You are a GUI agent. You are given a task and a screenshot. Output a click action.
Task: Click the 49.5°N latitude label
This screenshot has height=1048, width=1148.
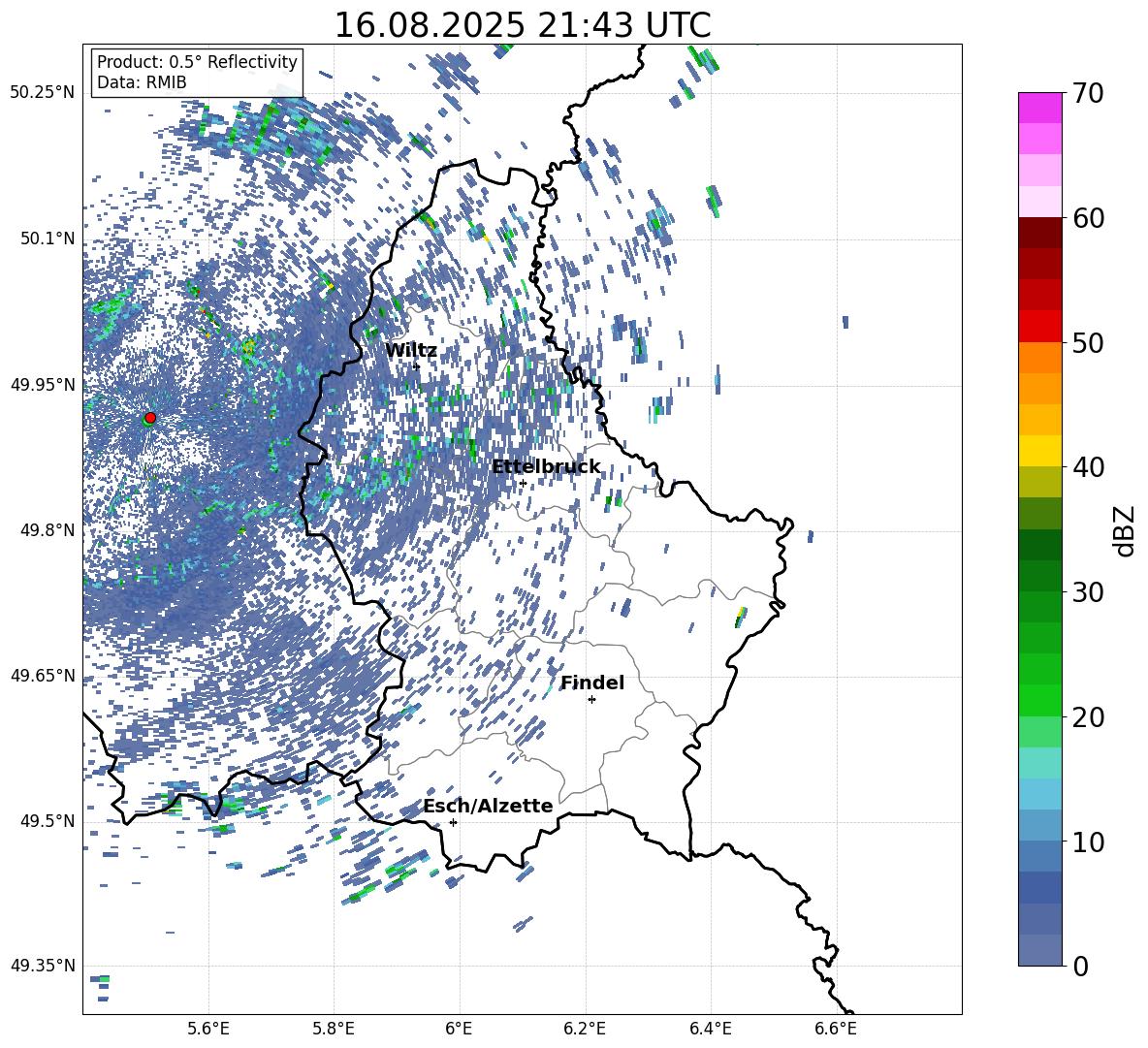(48, 821)
